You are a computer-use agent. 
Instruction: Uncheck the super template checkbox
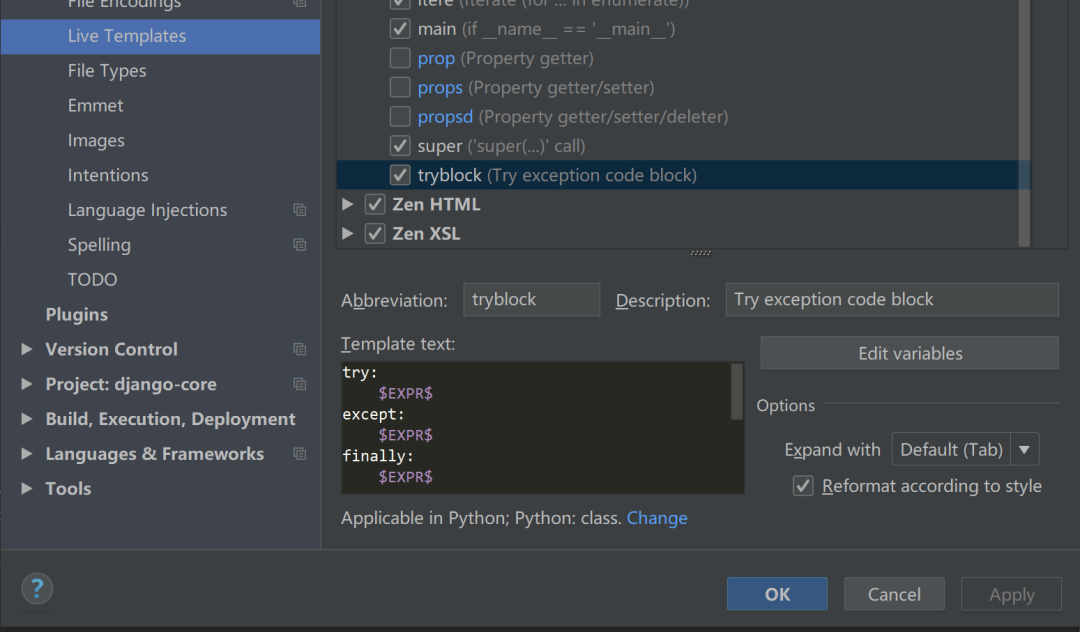tap(400, 146)
